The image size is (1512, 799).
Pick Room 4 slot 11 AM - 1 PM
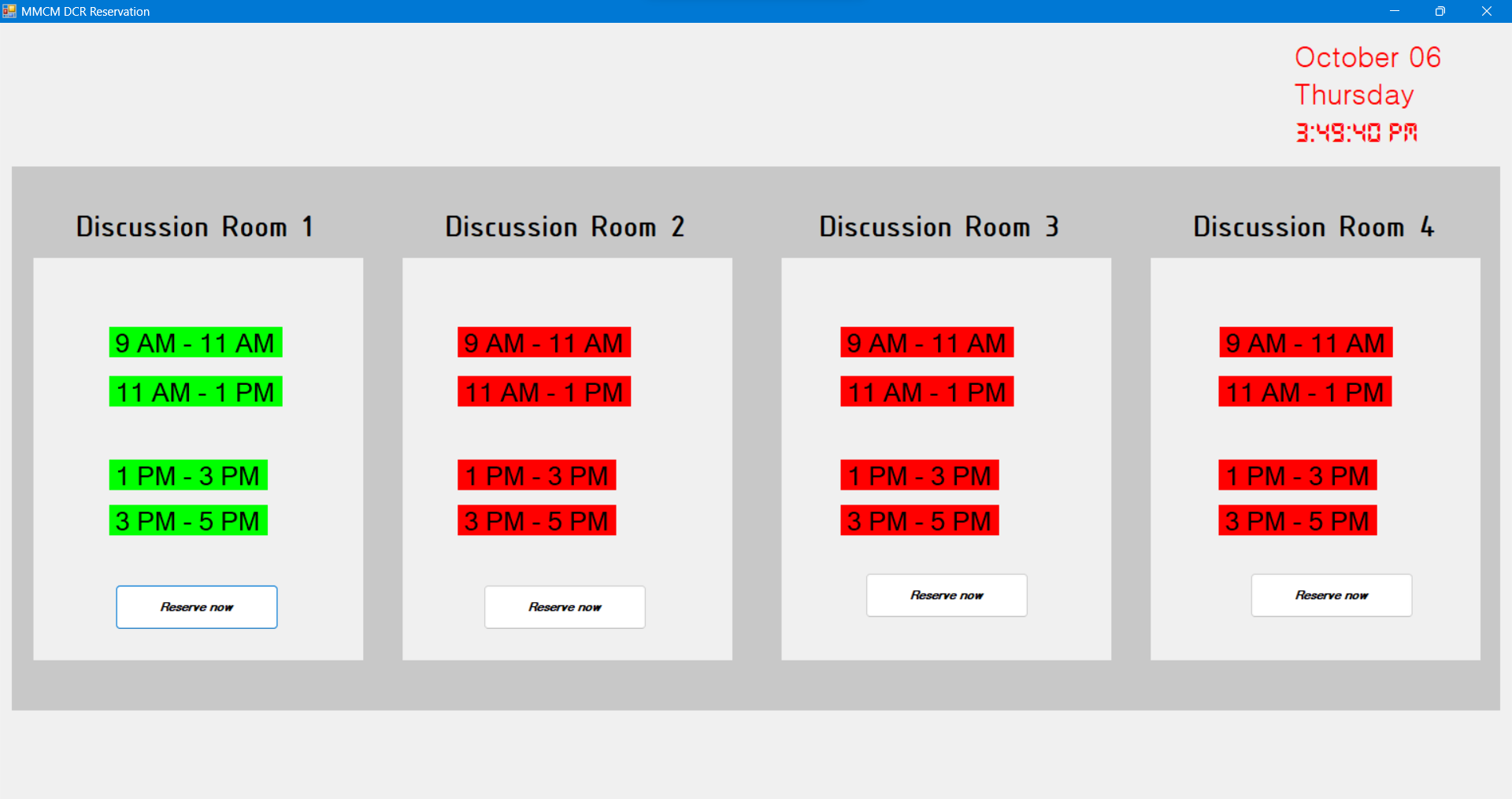(1306, 391)
